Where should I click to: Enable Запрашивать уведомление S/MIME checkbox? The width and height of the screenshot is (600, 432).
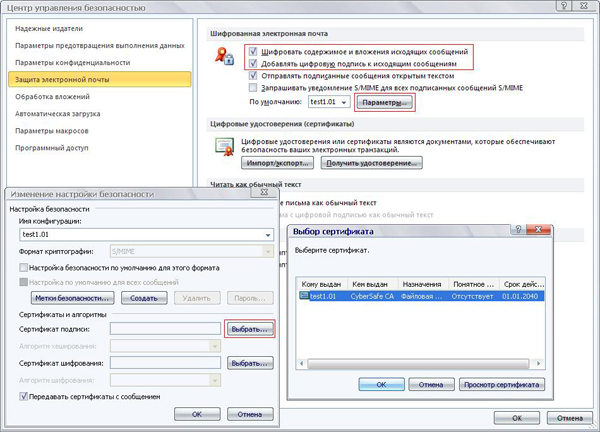pos(253,88)
